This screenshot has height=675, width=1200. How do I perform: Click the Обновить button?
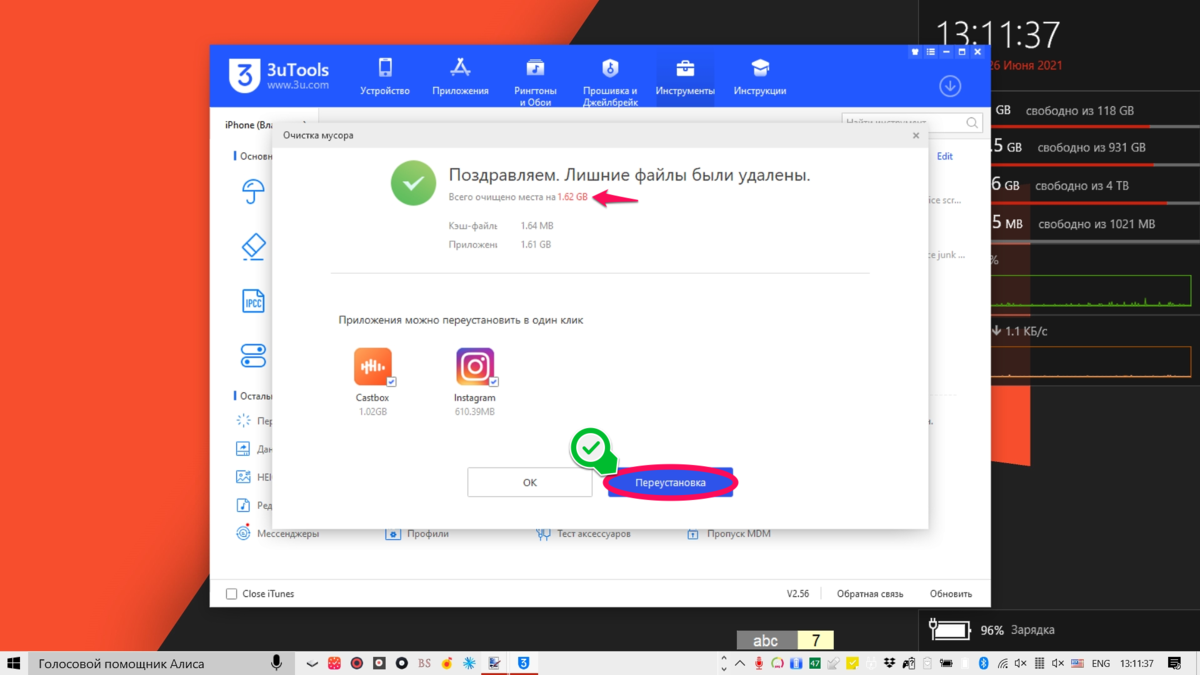pos(951,594)
